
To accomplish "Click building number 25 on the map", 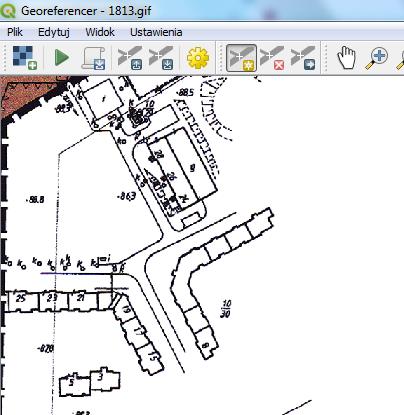I will 21,298.
